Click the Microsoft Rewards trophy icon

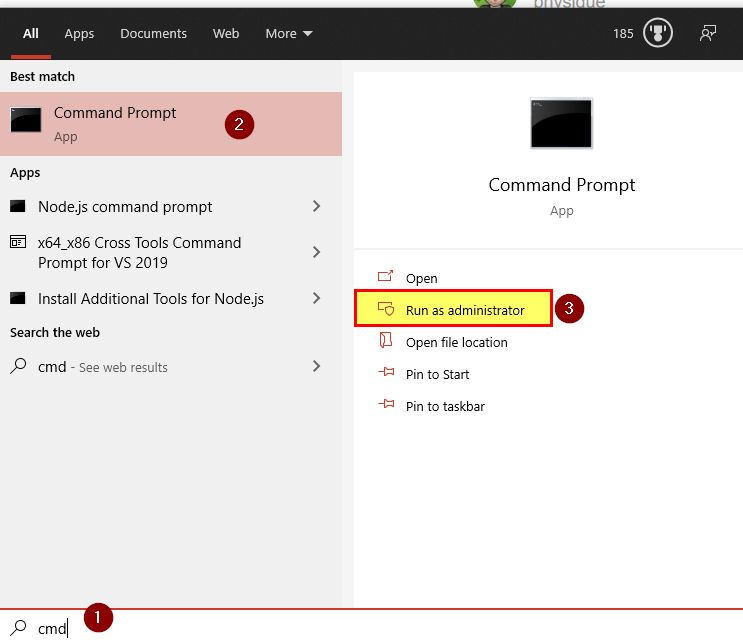[656, 33]
